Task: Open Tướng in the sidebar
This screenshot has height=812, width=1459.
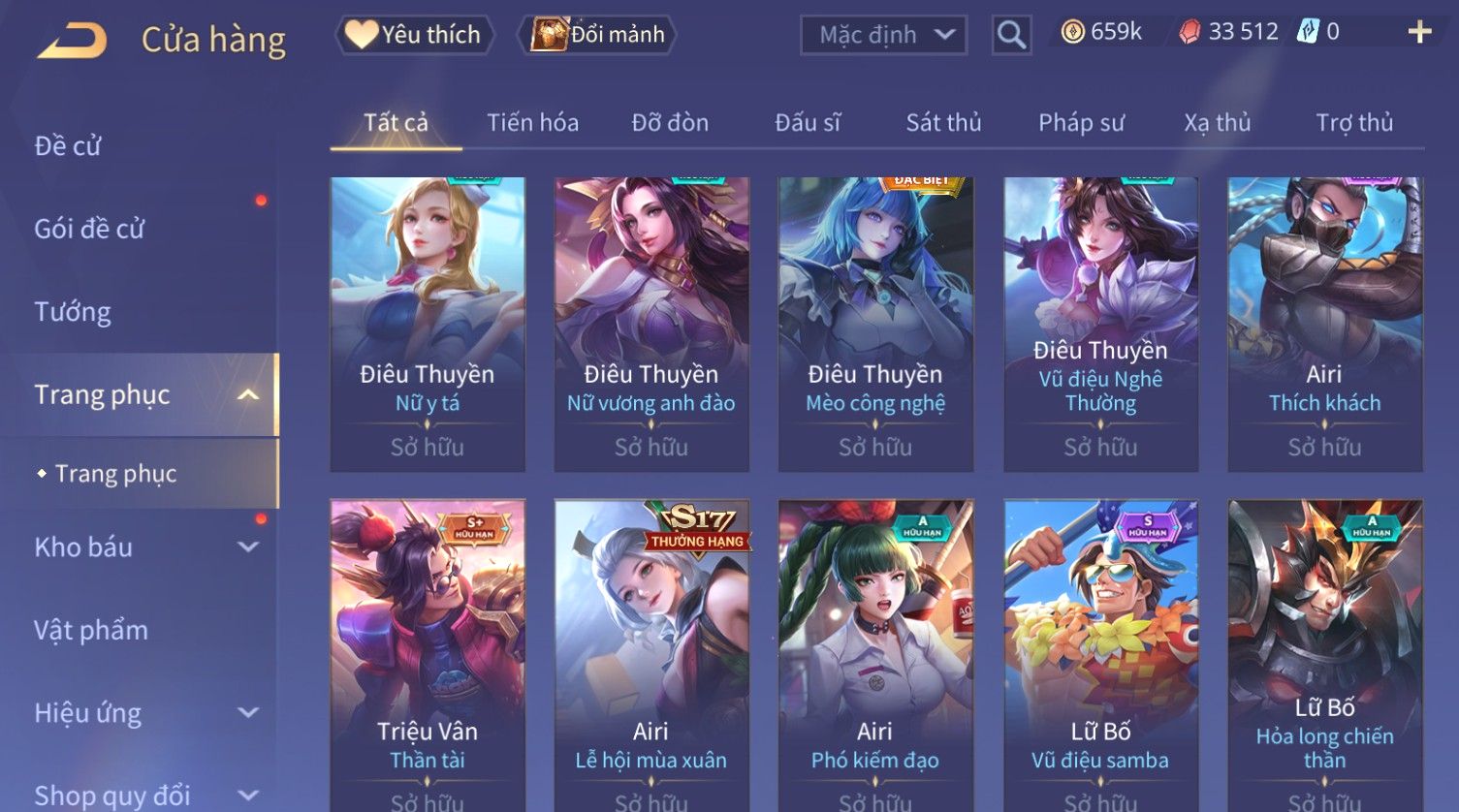Action: pos(73,312)
